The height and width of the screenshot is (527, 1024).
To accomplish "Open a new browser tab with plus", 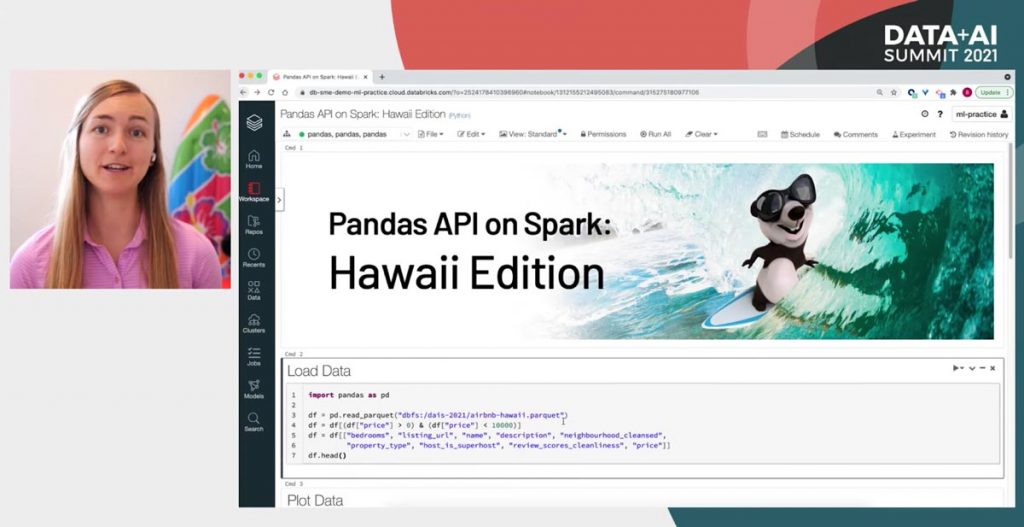I will (382, 76).
